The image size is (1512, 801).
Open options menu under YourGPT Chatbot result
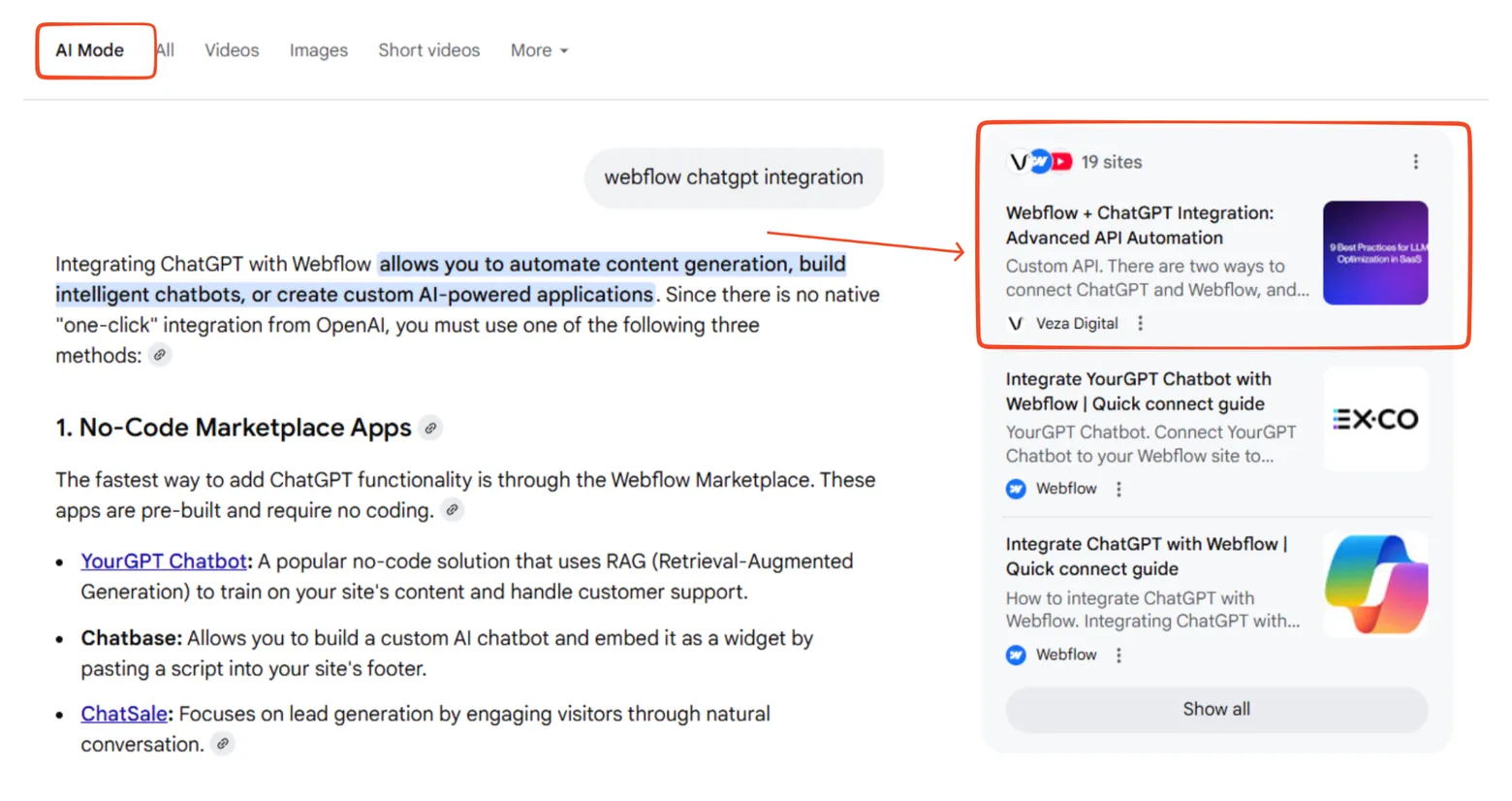tap(1118, 489)
